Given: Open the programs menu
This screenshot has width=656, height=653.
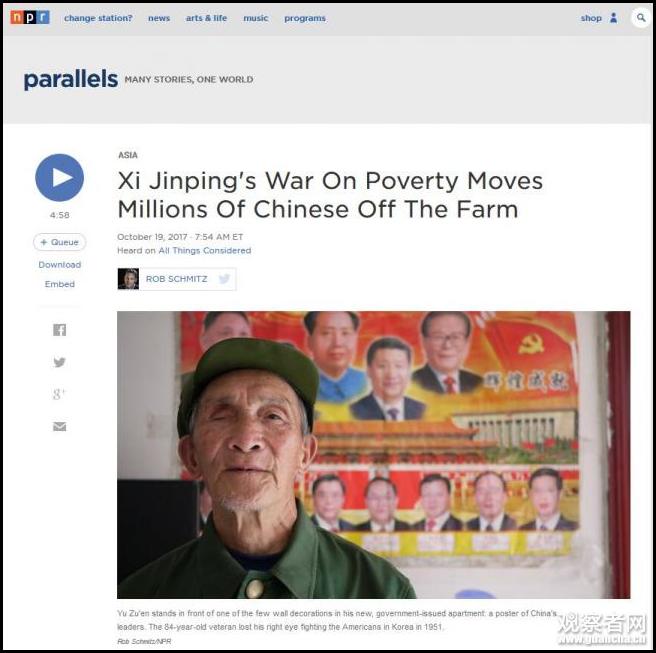Looking at the screenshot, I should tap(305, 18).
